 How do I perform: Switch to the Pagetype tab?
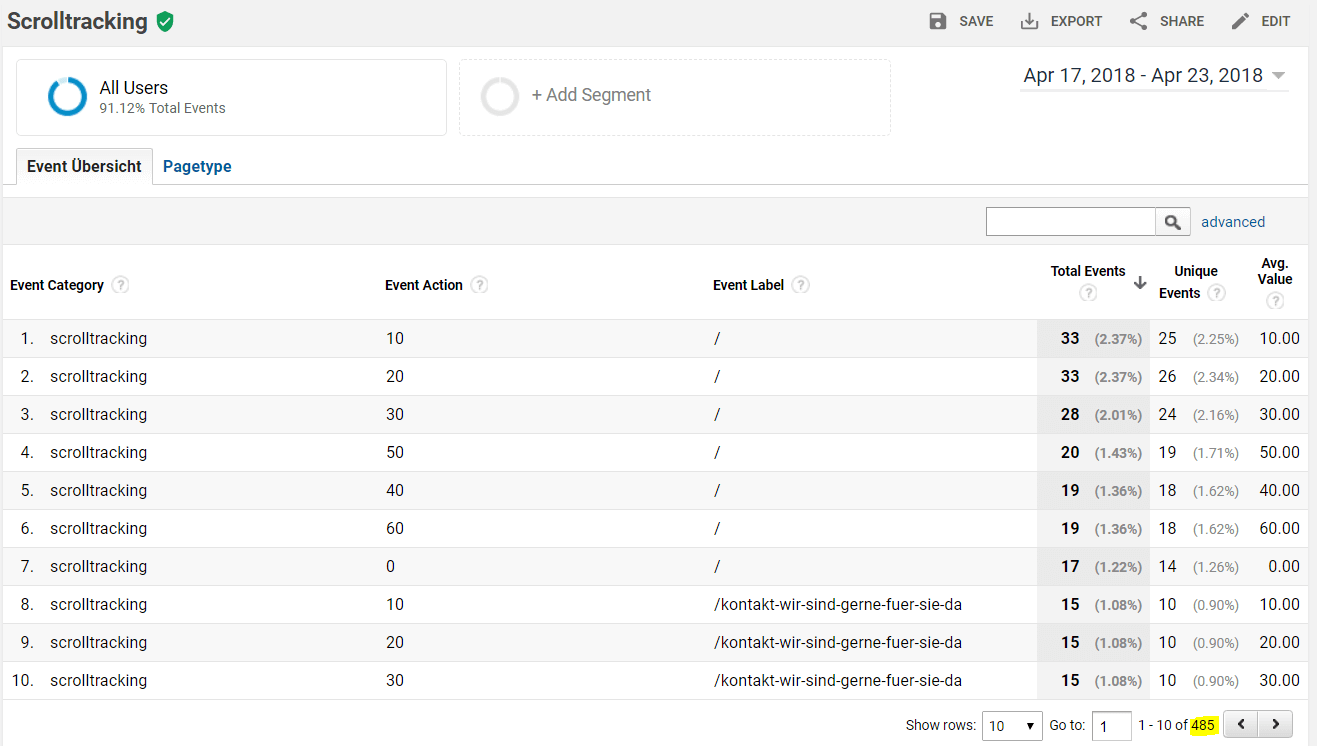tap(197, 167)
